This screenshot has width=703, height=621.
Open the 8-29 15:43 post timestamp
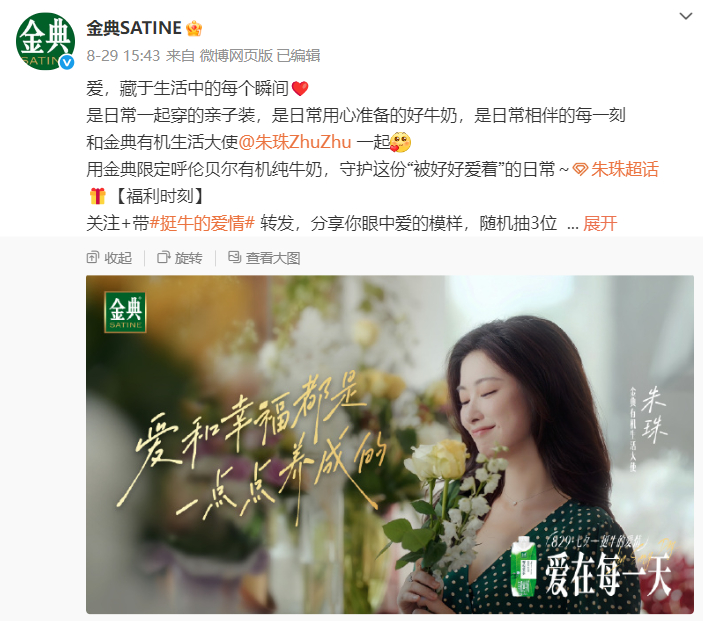pos(123,56)
